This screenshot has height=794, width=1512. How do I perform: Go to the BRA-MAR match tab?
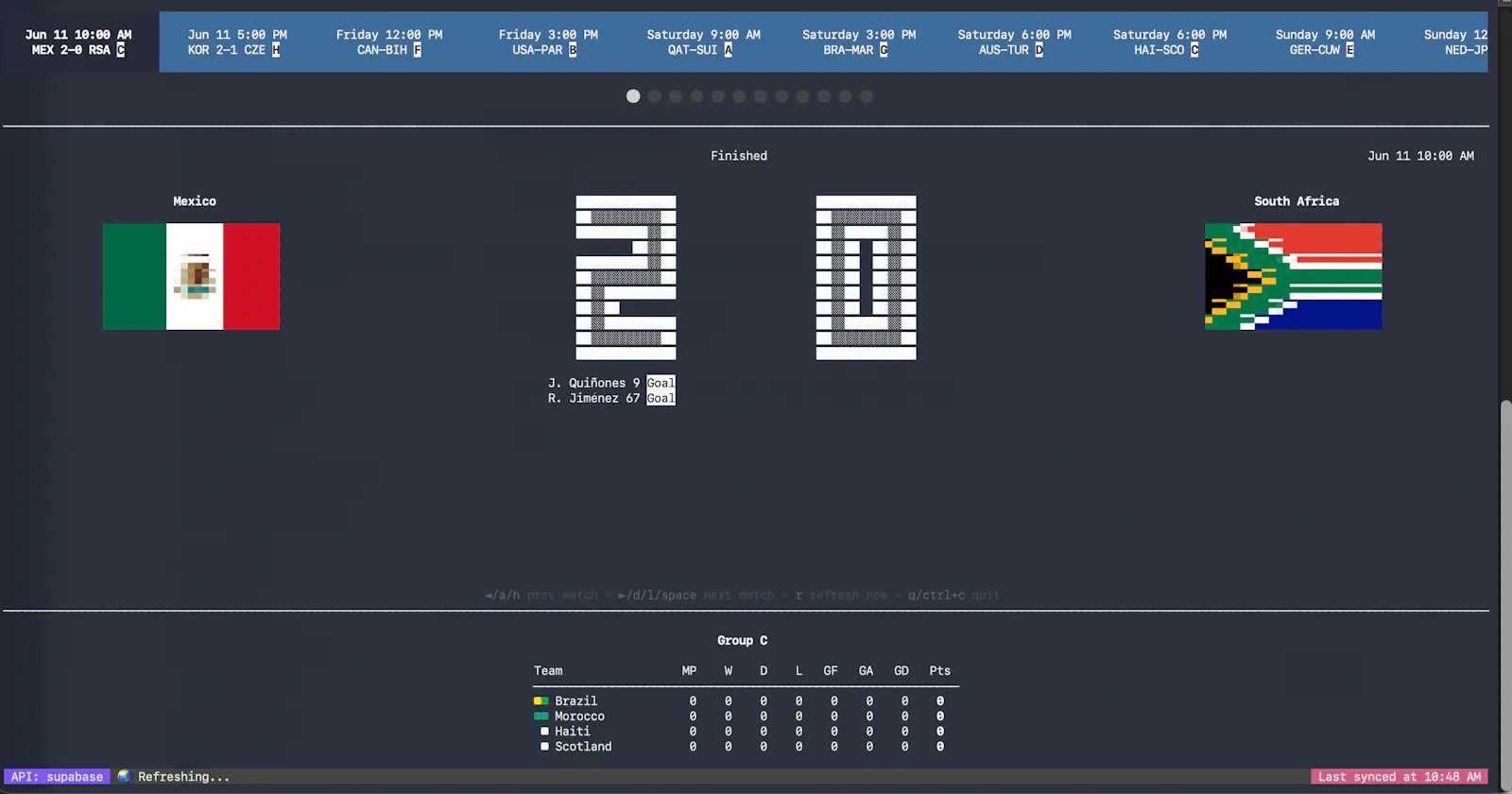coord(858,42)
